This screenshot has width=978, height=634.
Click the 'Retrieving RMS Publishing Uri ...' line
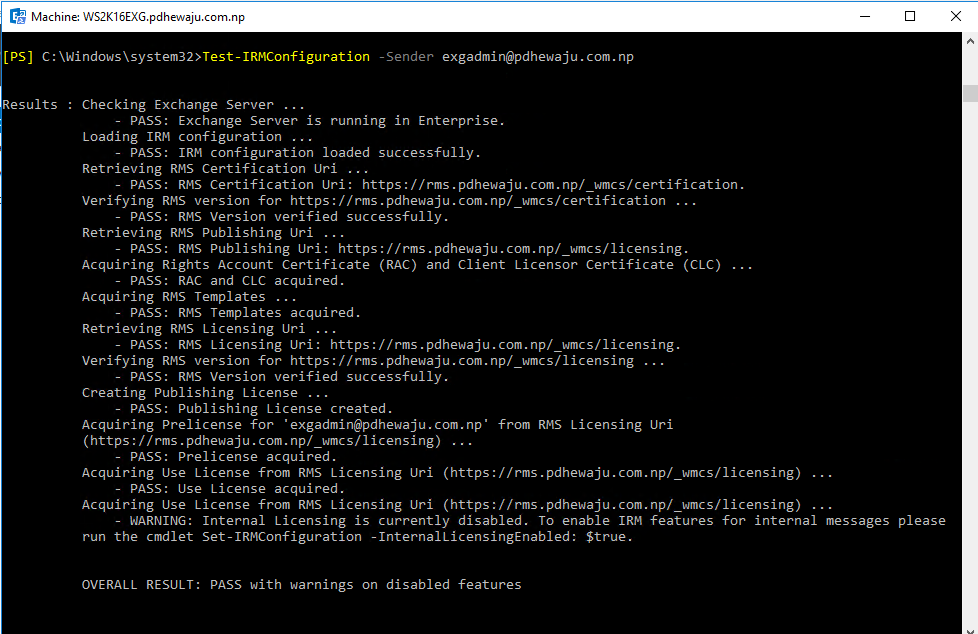pos(213,233)
